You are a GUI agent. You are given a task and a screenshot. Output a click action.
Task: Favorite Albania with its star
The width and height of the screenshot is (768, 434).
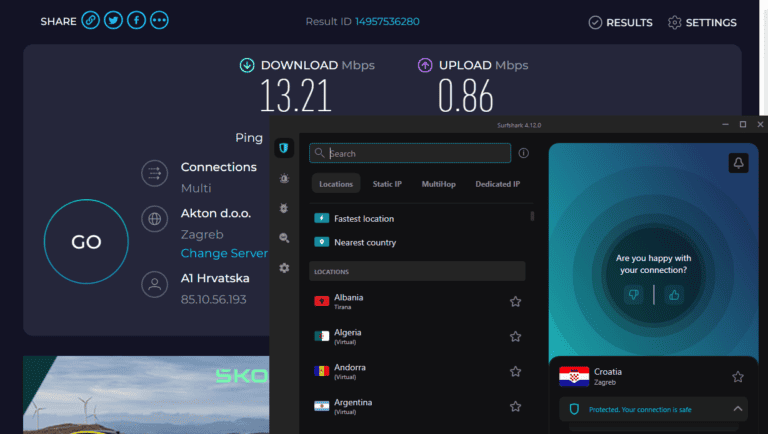pos(515,302)
